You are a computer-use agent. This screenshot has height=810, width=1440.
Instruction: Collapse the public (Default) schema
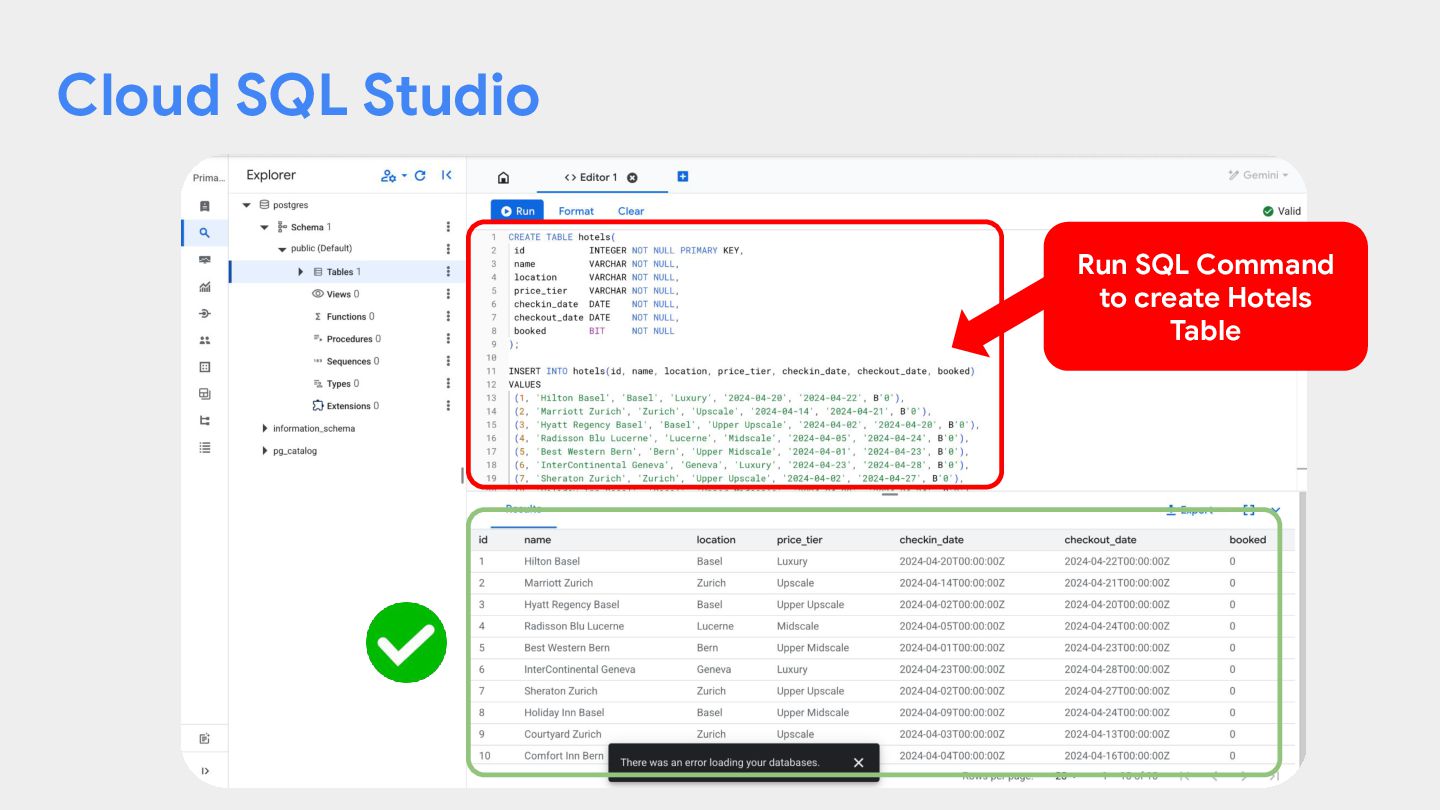click(x=283, y=249)
